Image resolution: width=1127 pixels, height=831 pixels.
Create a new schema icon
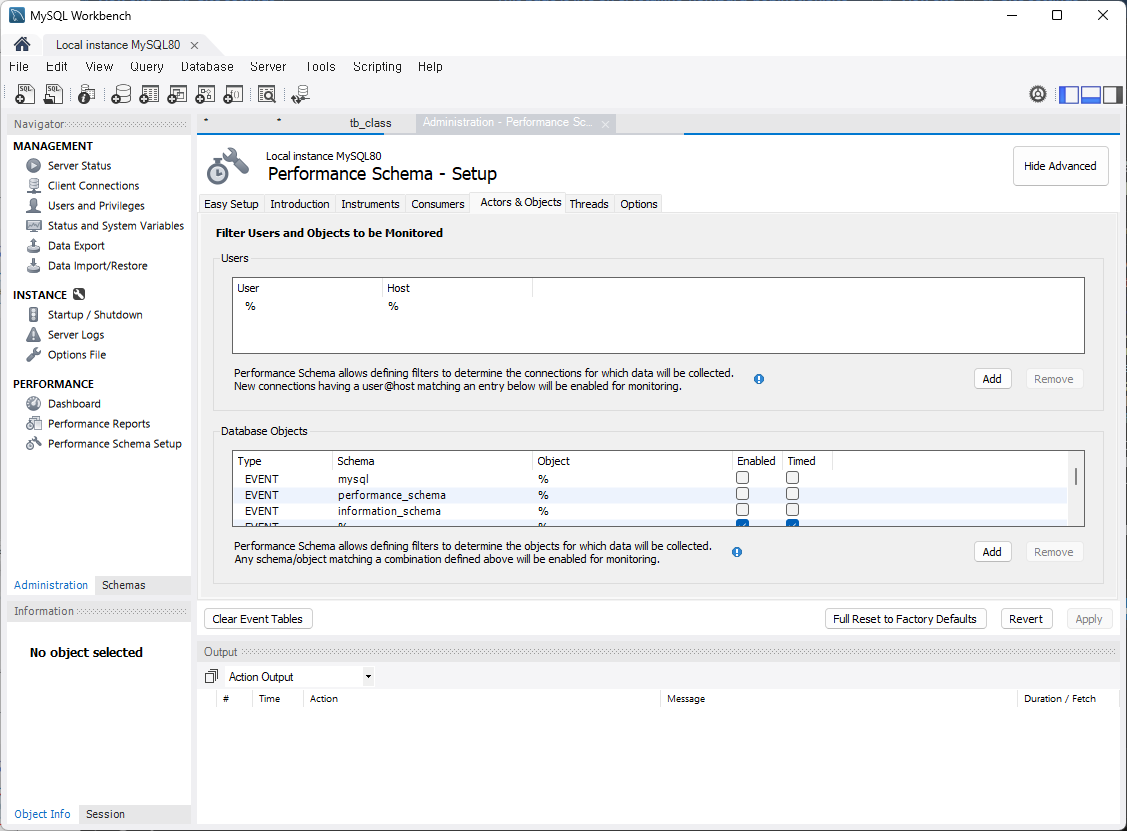tap(121, 94)
